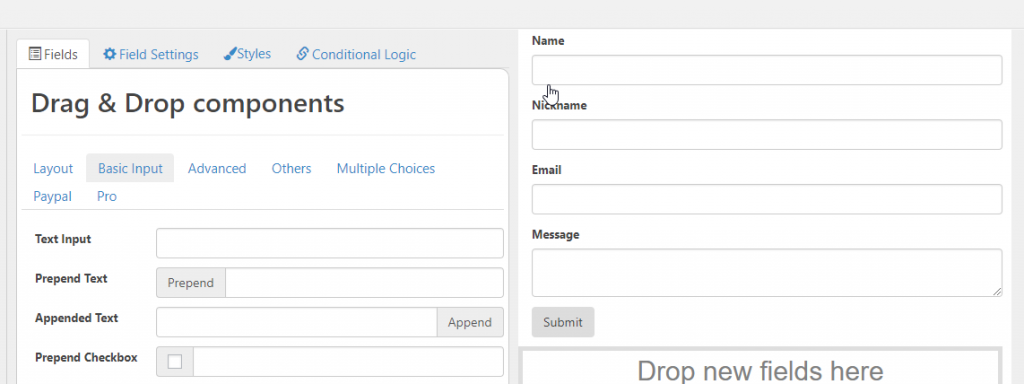The height and width of the screenshot is (384, 1024).
Task: Click the Text Input component field
Action: point(330,243)
